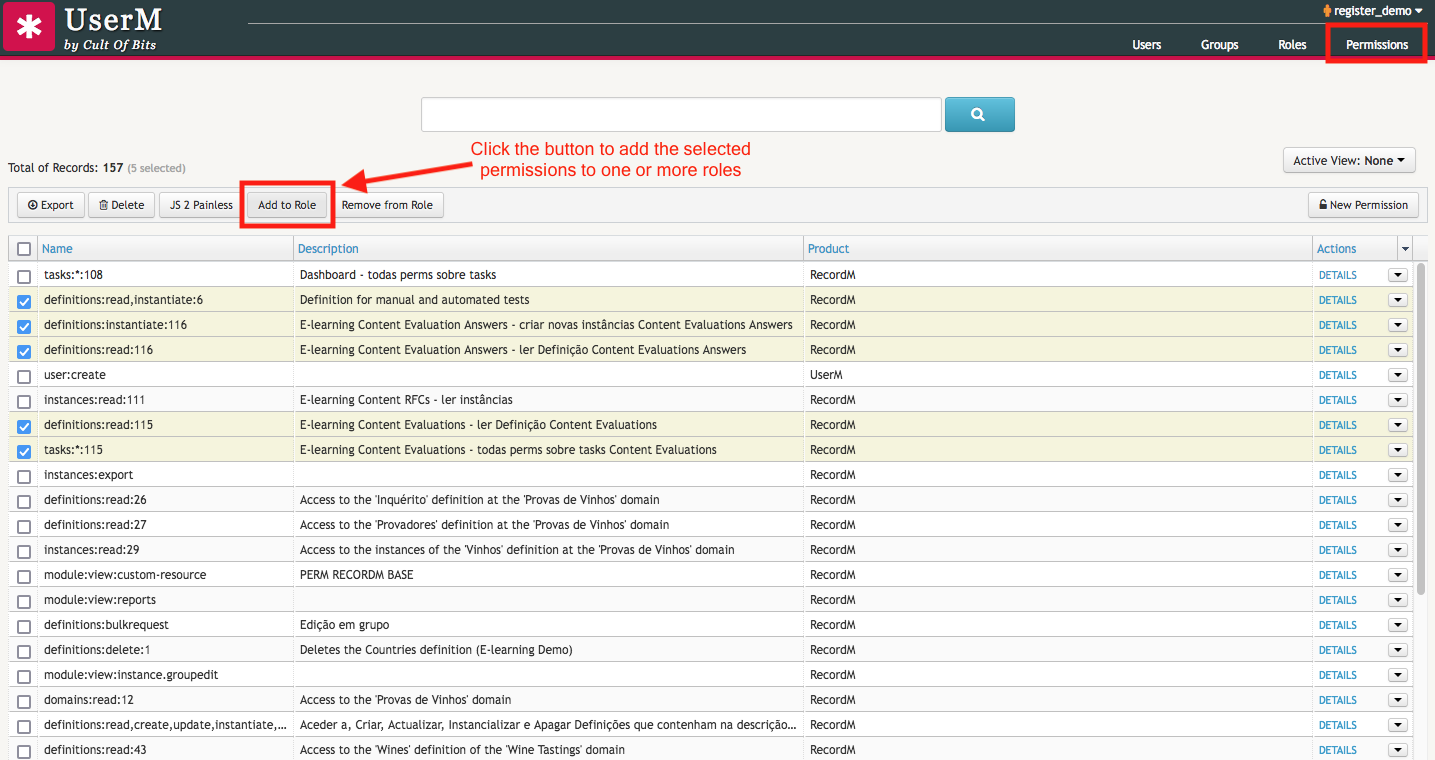Click the Export button
Screen dimensions: 1435x760
pos(51,205)
